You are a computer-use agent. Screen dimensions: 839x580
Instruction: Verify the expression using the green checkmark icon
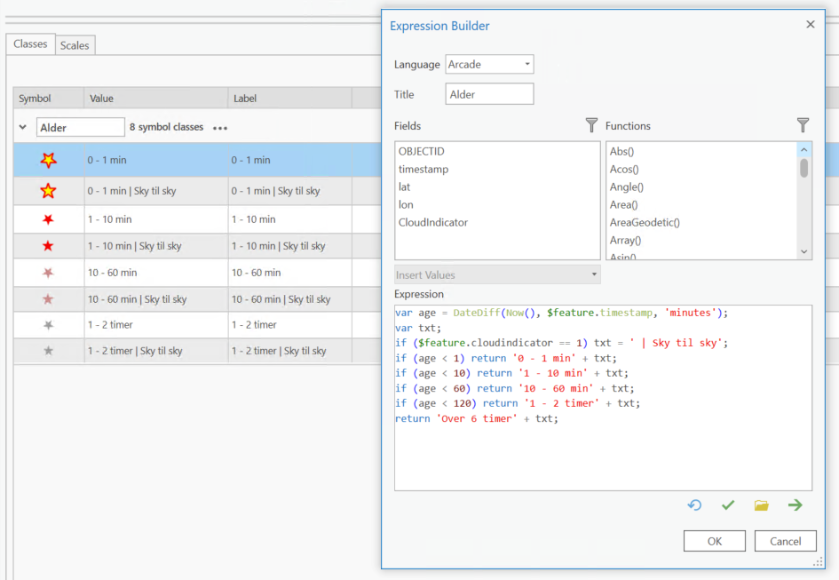pyautogui.click(x=728, y=505)
